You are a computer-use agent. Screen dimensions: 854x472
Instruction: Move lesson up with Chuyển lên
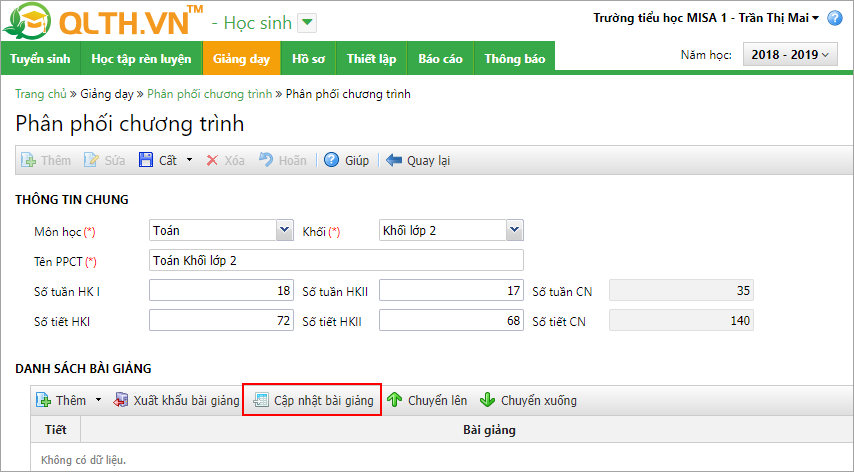(395, 401)
